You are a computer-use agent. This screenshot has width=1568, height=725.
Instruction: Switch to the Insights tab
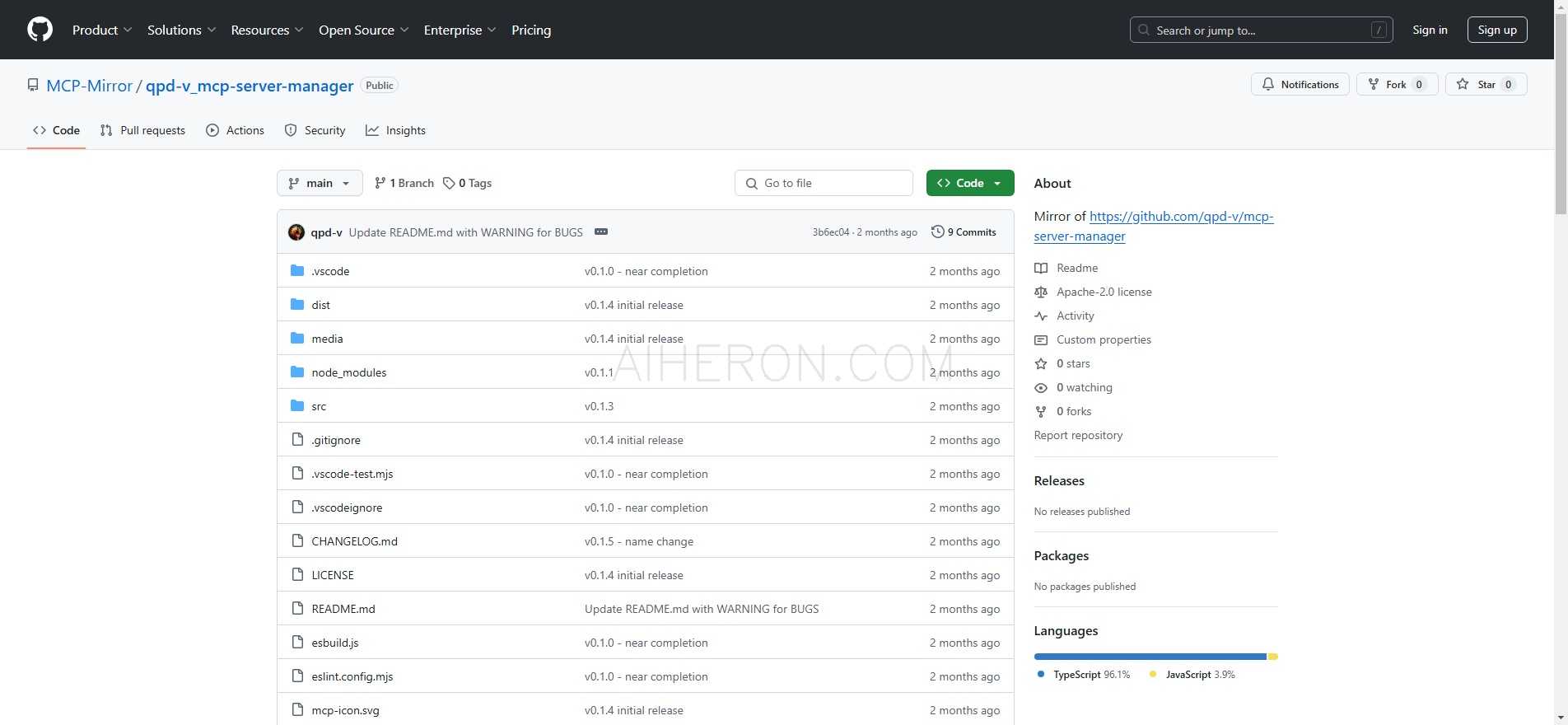(395, 130)
